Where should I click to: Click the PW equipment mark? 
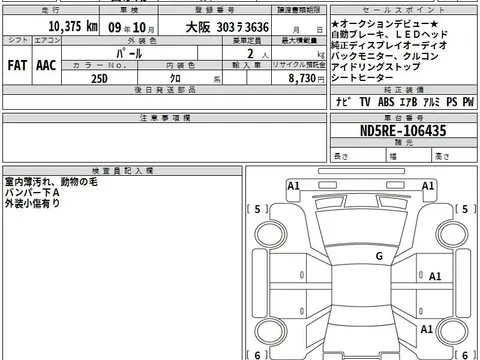tap(468, 102)
